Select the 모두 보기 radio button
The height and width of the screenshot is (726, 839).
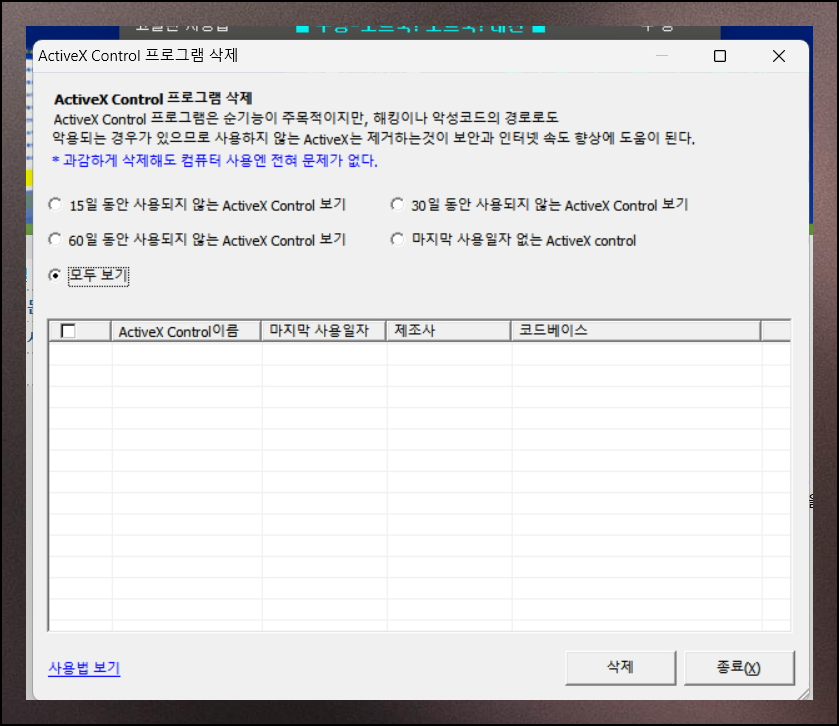tap(55, 276)
